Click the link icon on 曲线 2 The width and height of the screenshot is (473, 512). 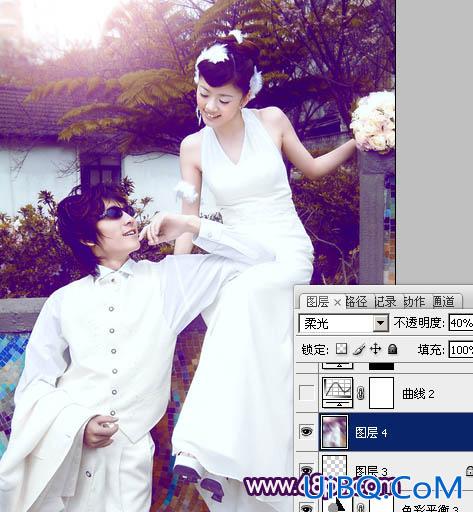(x=360, y=393)
